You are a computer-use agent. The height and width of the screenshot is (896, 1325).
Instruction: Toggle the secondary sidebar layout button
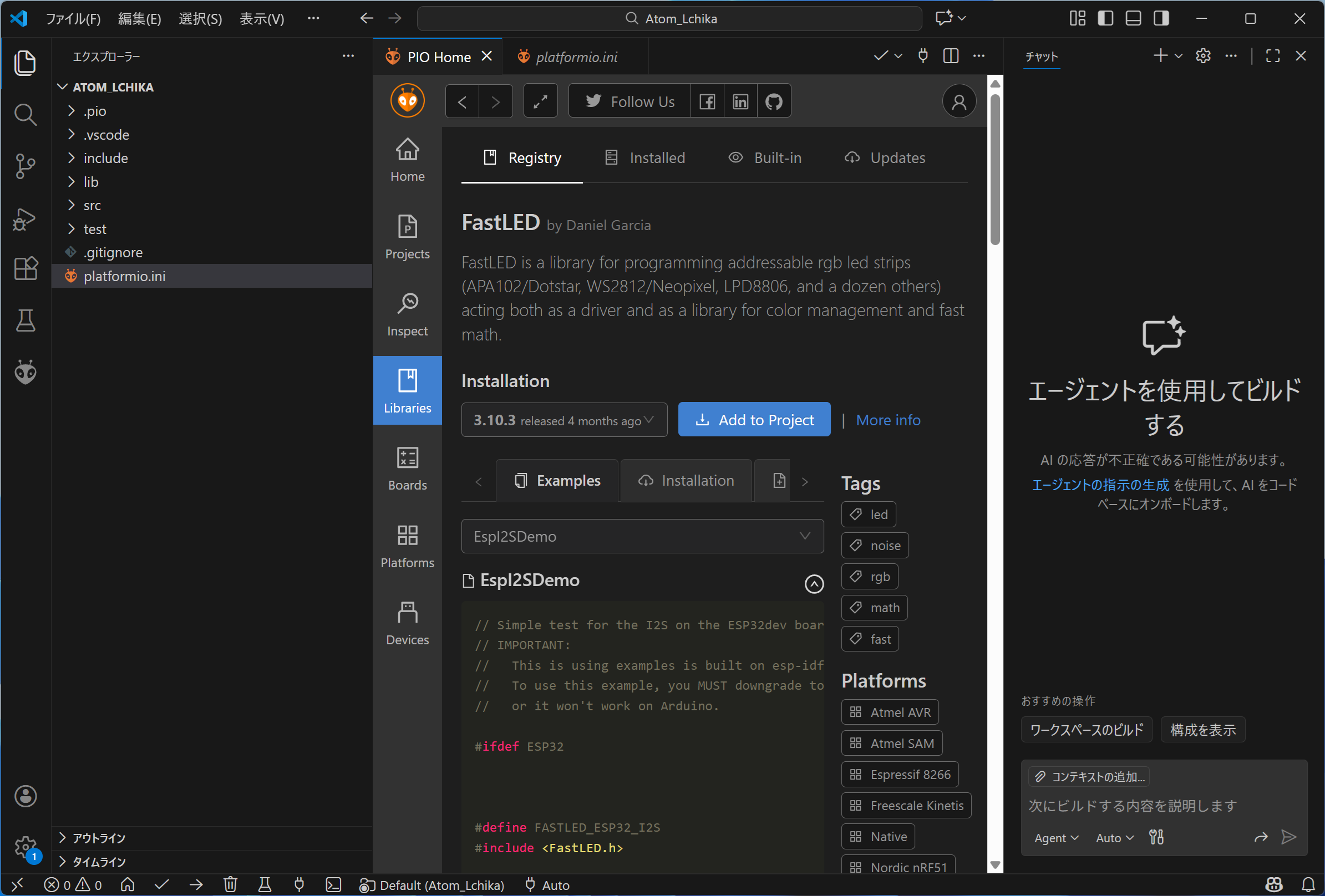1161,18
